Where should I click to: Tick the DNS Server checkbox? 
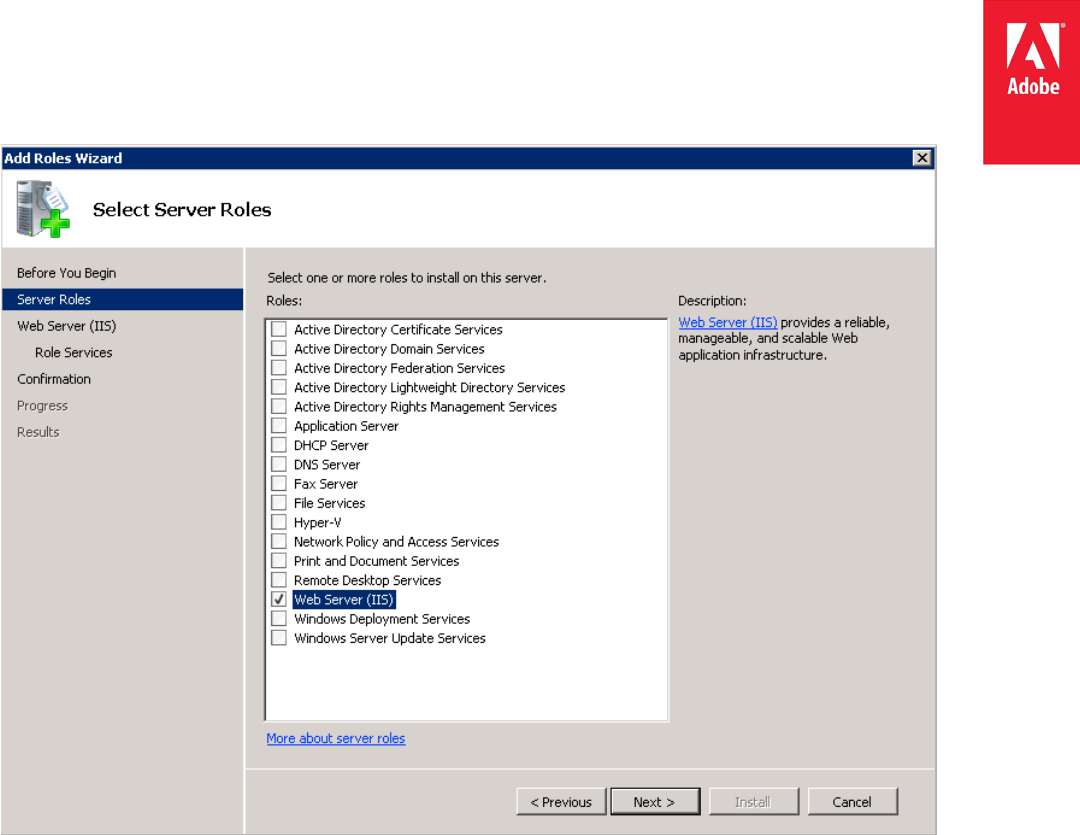tap(279, 464)
